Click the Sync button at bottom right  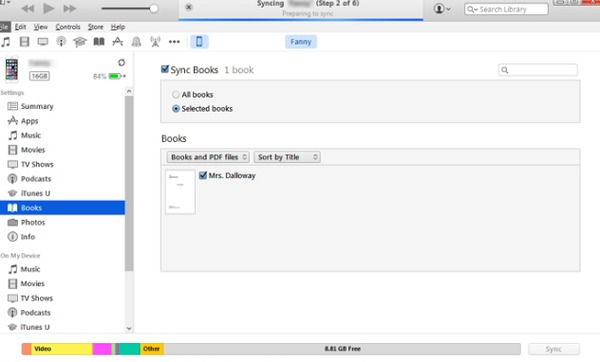tap(554, 349)
